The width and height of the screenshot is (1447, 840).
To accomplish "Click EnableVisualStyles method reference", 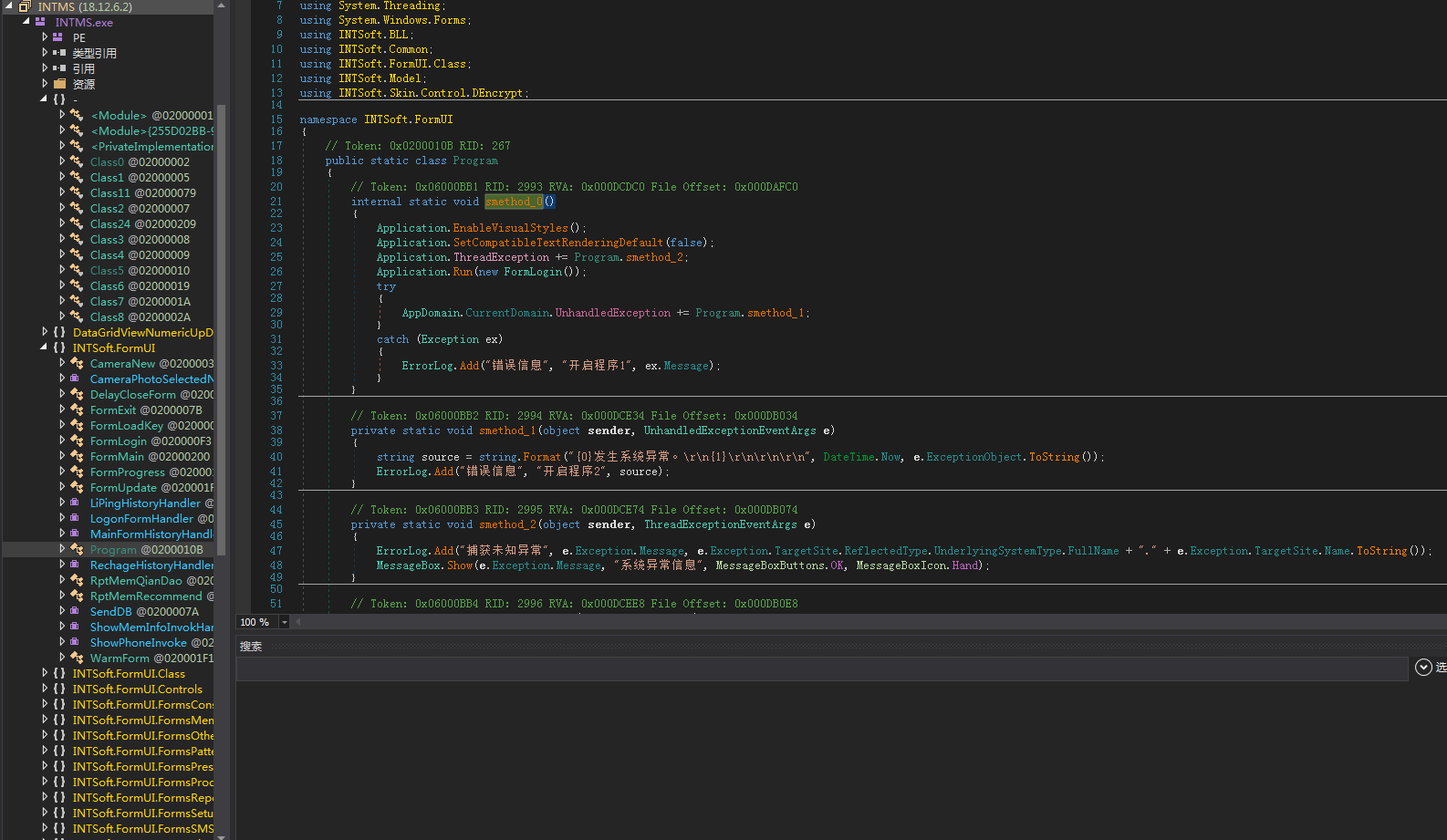I will click(510, 228).
